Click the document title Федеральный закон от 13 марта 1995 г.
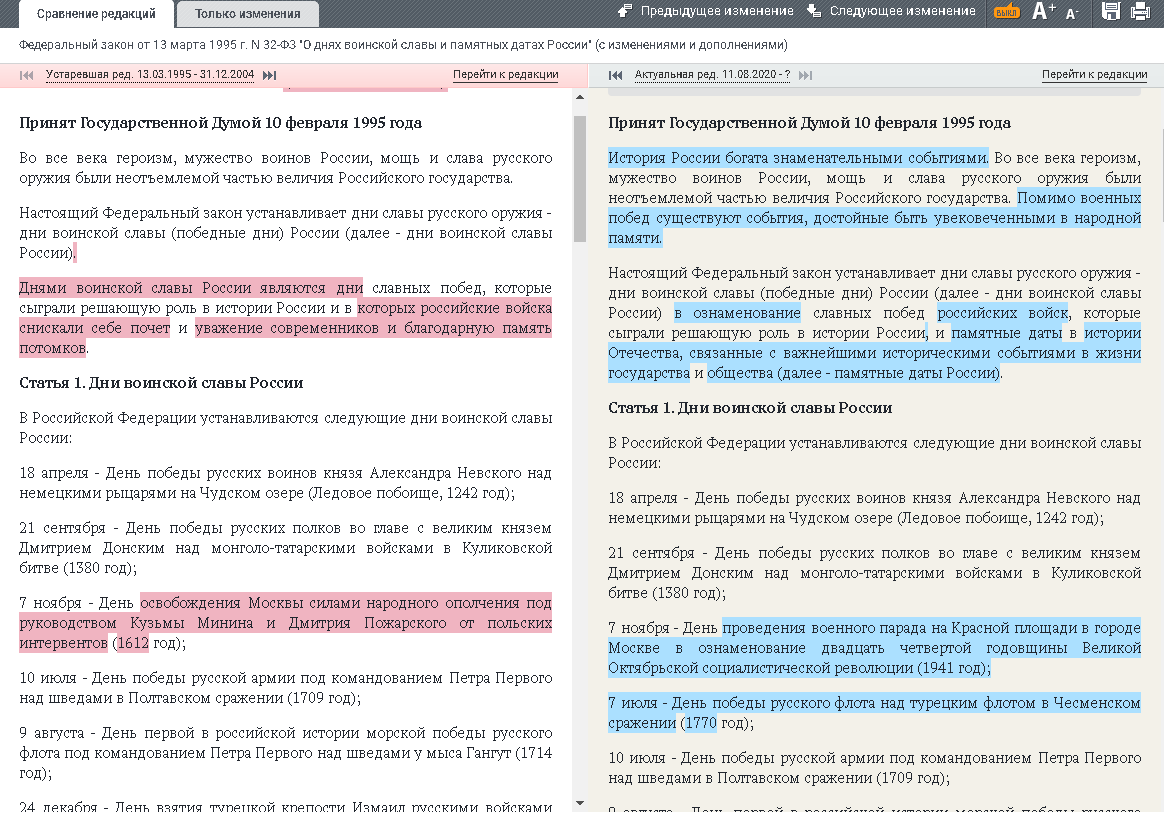 [403, 45]
